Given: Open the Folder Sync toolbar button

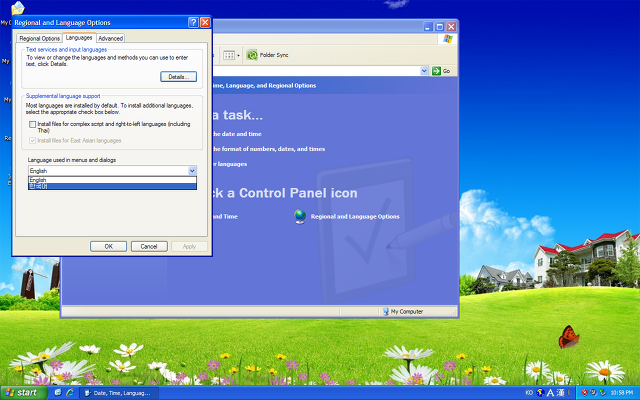Looking at the screenshot, I should [x=268, y=55].
